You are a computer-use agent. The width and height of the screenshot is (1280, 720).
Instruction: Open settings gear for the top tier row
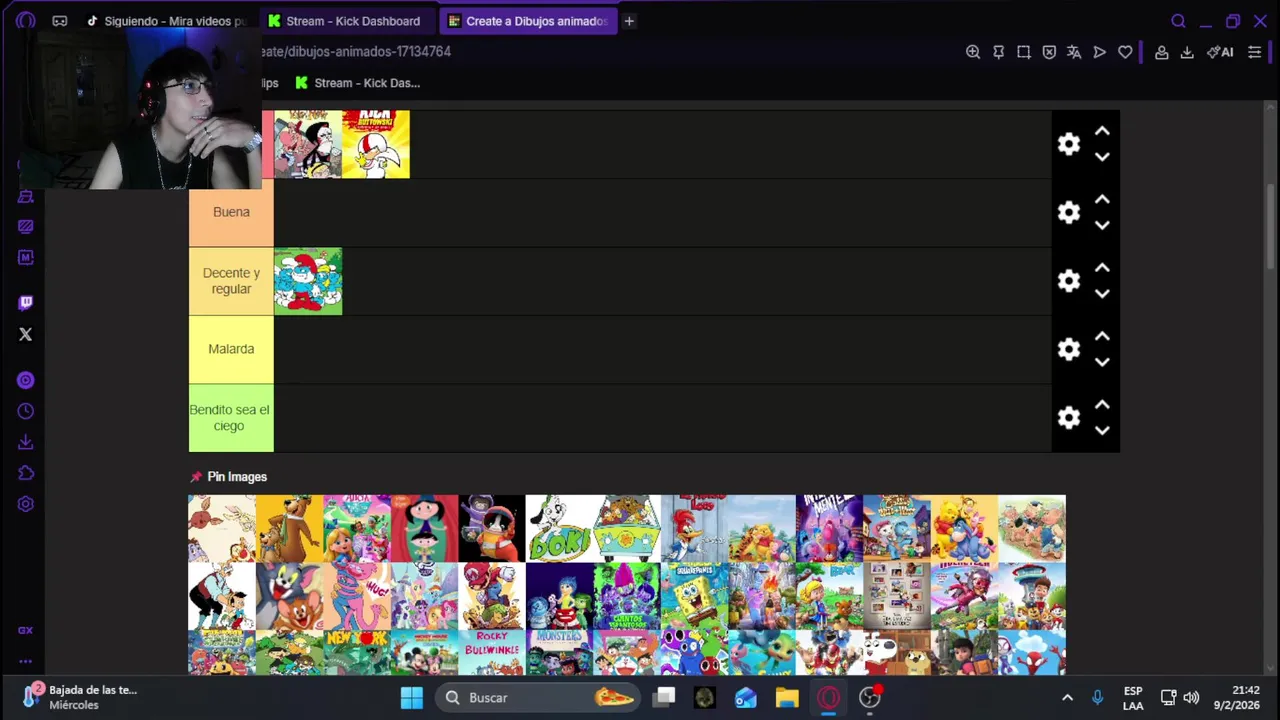[x=1069, y=144]
